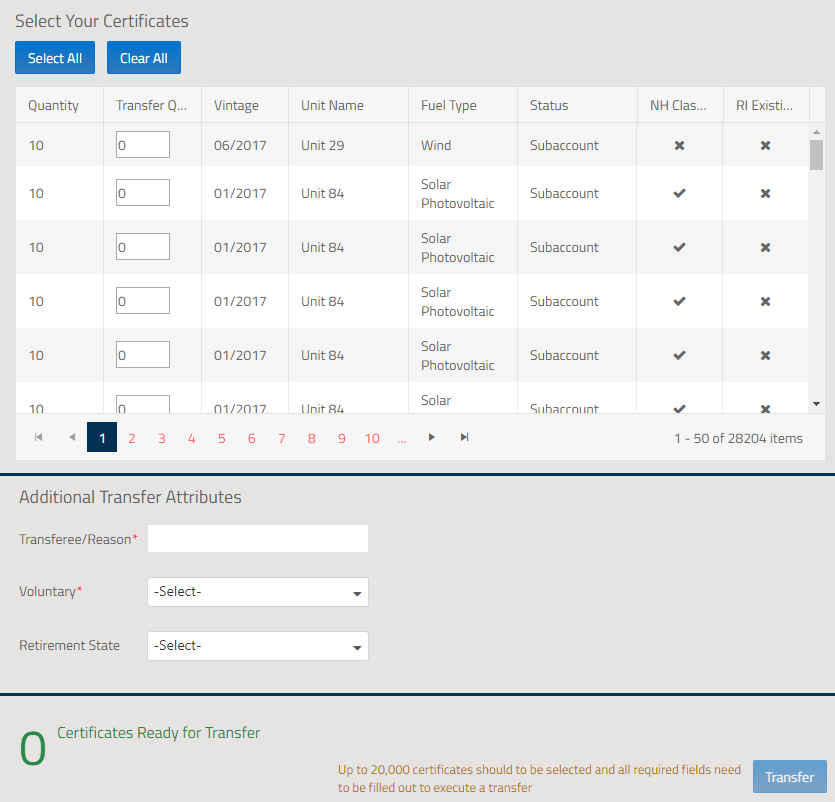Click the table scrollbar down arrow
The width and height of the screenshot is (835, 802).
[816, 403]
